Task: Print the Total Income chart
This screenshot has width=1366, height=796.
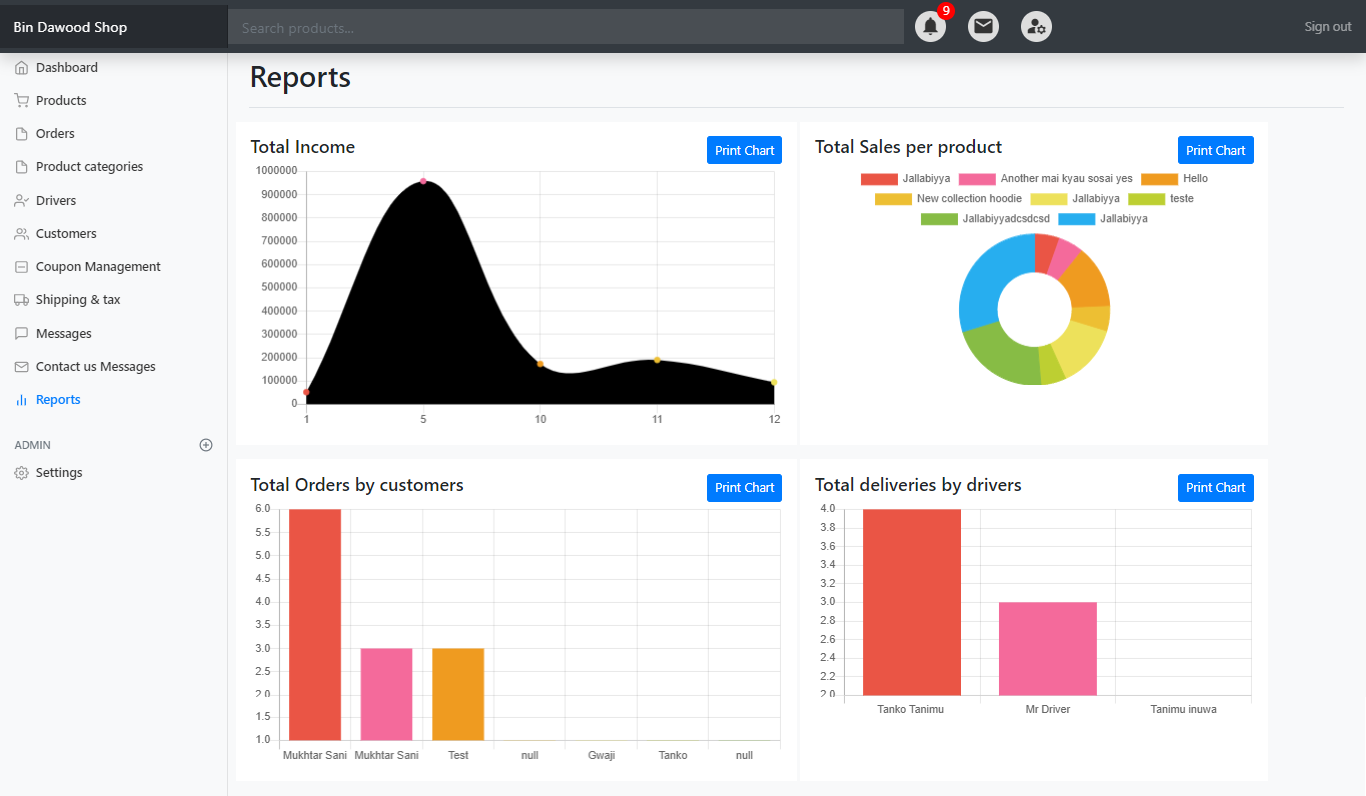Action: [x=744, y=151]
